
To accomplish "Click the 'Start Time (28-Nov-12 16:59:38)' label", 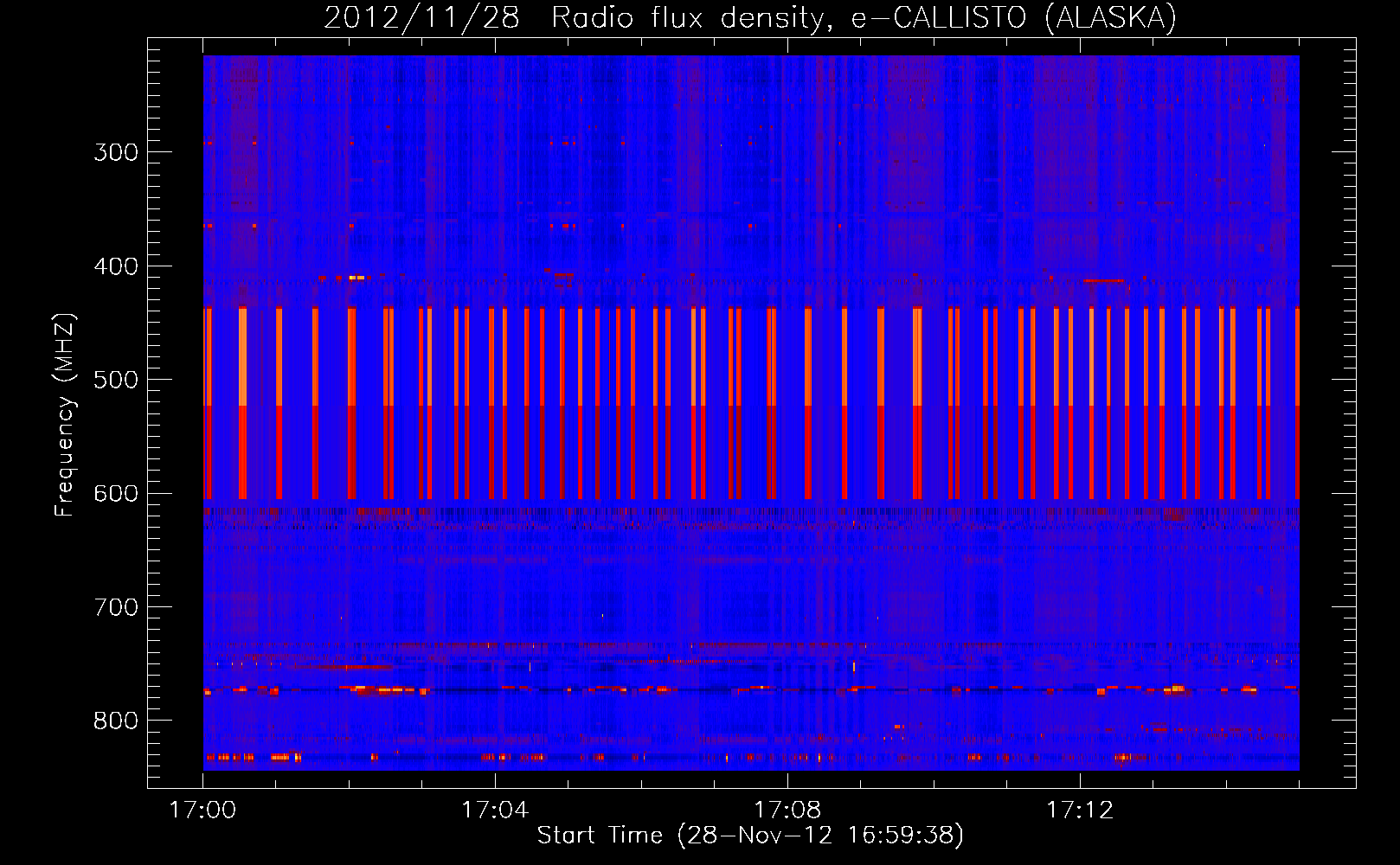I will [750, 836].
